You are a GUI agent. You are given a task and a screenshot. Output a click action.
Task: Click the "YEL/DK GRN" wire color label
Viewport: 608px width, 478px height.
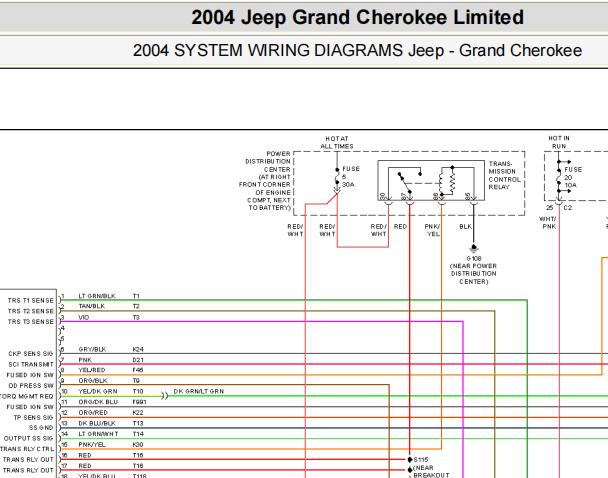coord(98,391)
